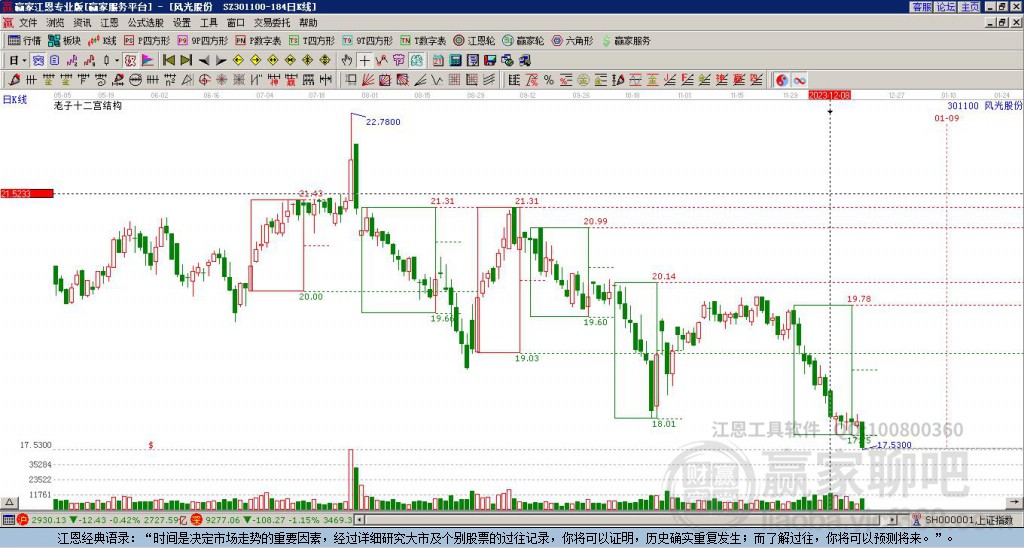The width and height of the screenshot is (1024, 548).
Task: Open the 主页 homepage link
Action: [x=969, y=7]
